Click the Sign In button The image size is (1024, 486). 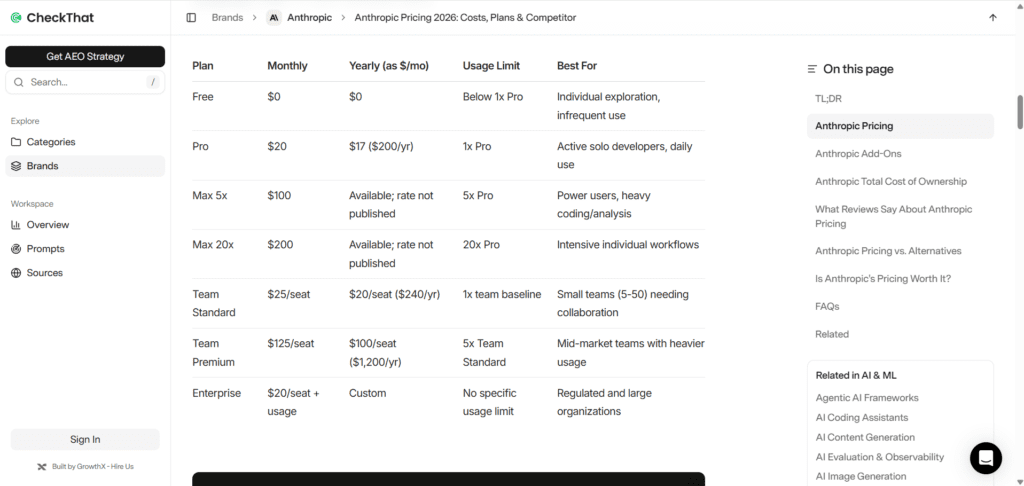[x=85, y=440]
